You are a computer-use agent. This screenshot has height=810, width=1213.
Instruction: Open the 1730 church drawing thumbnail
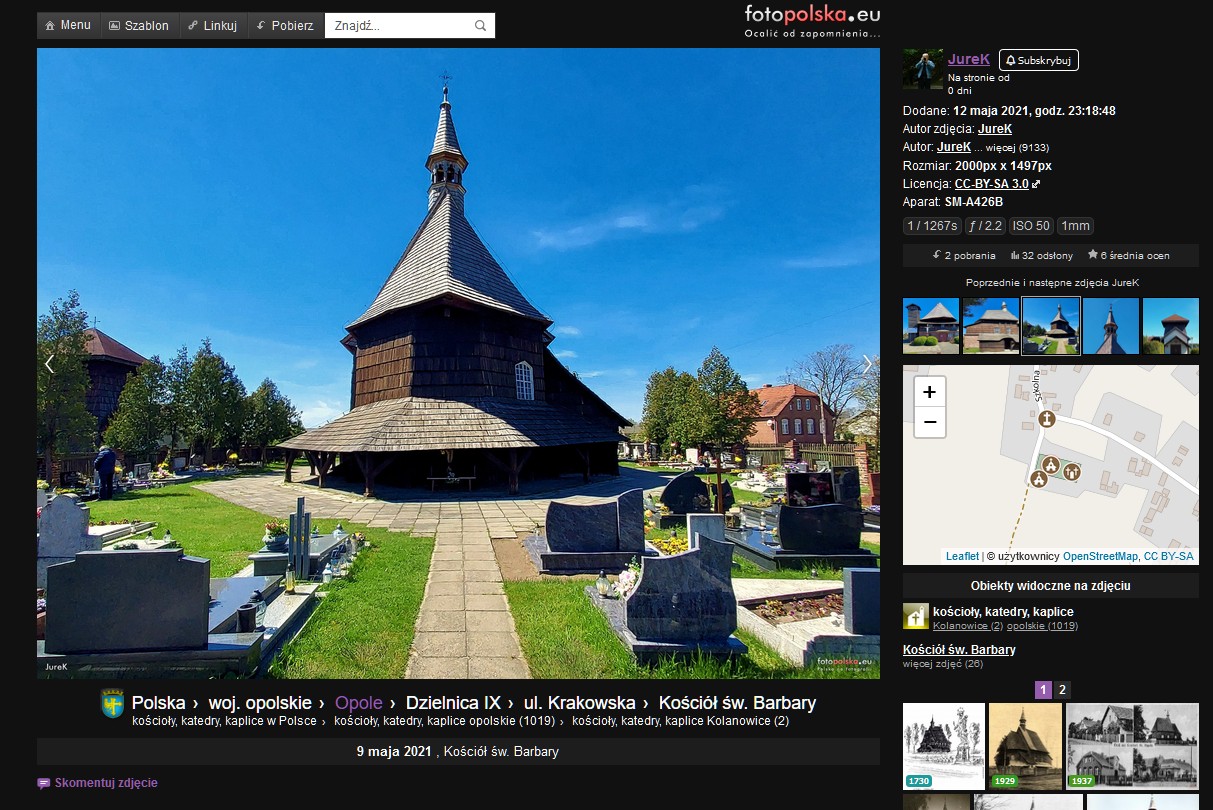tap(943, 746)
